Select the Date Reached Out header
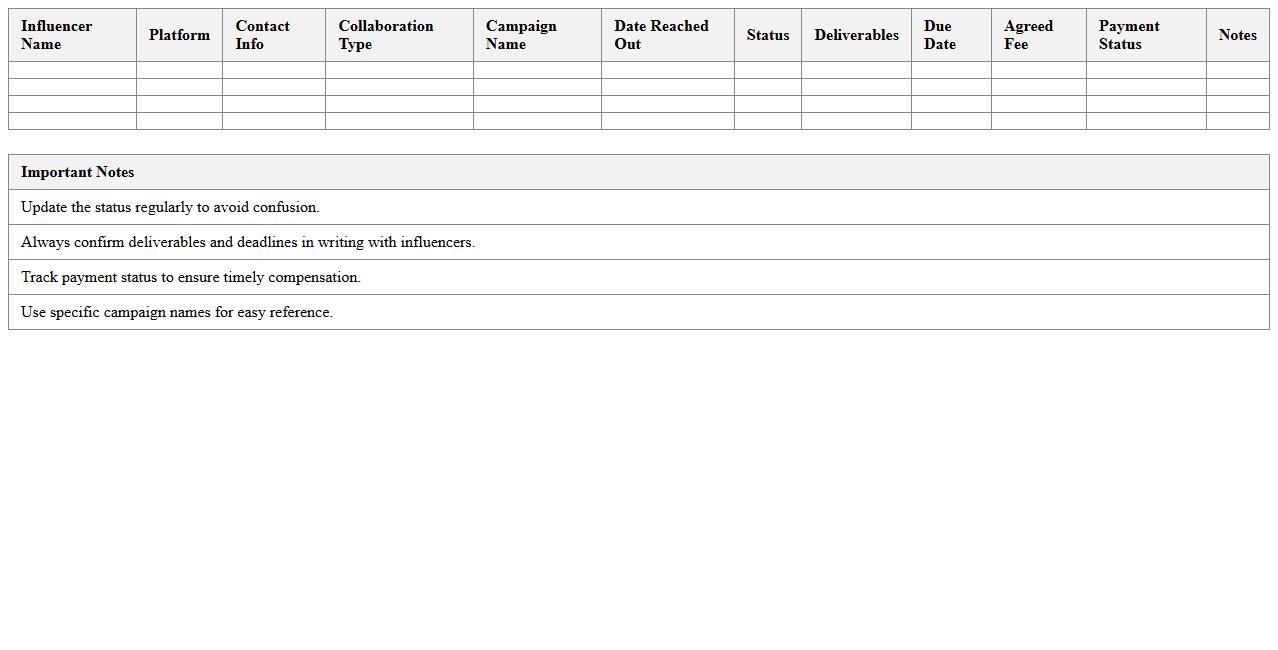 click(x=667, y=35)
